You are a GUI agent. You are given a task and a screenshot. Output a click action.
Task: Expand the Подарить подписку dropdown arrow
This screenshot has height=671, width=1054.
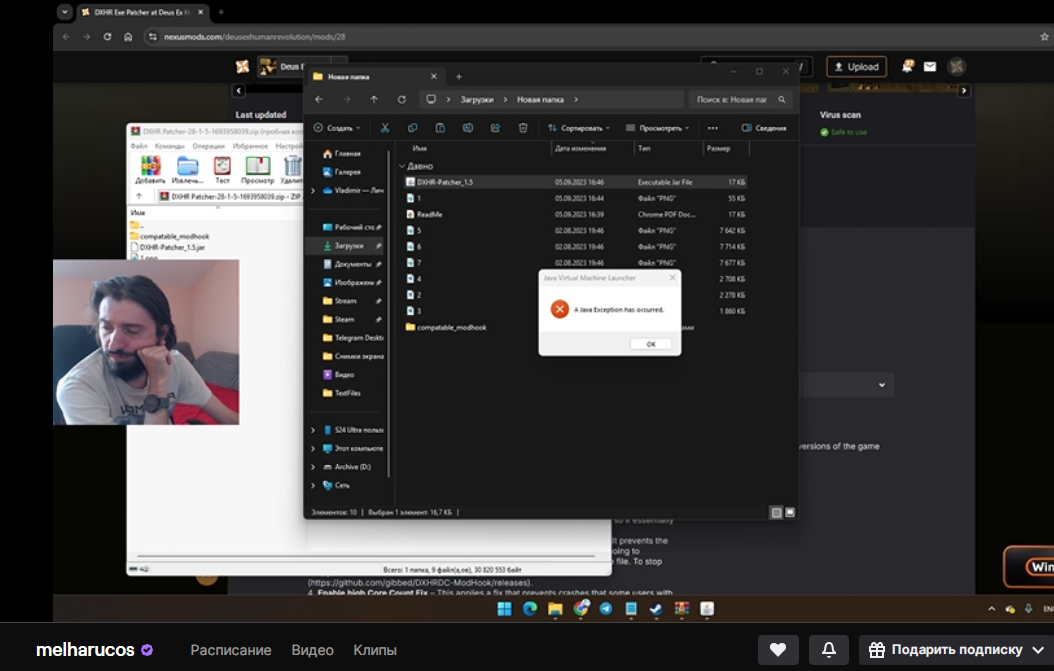click(x=1037, y=650)
